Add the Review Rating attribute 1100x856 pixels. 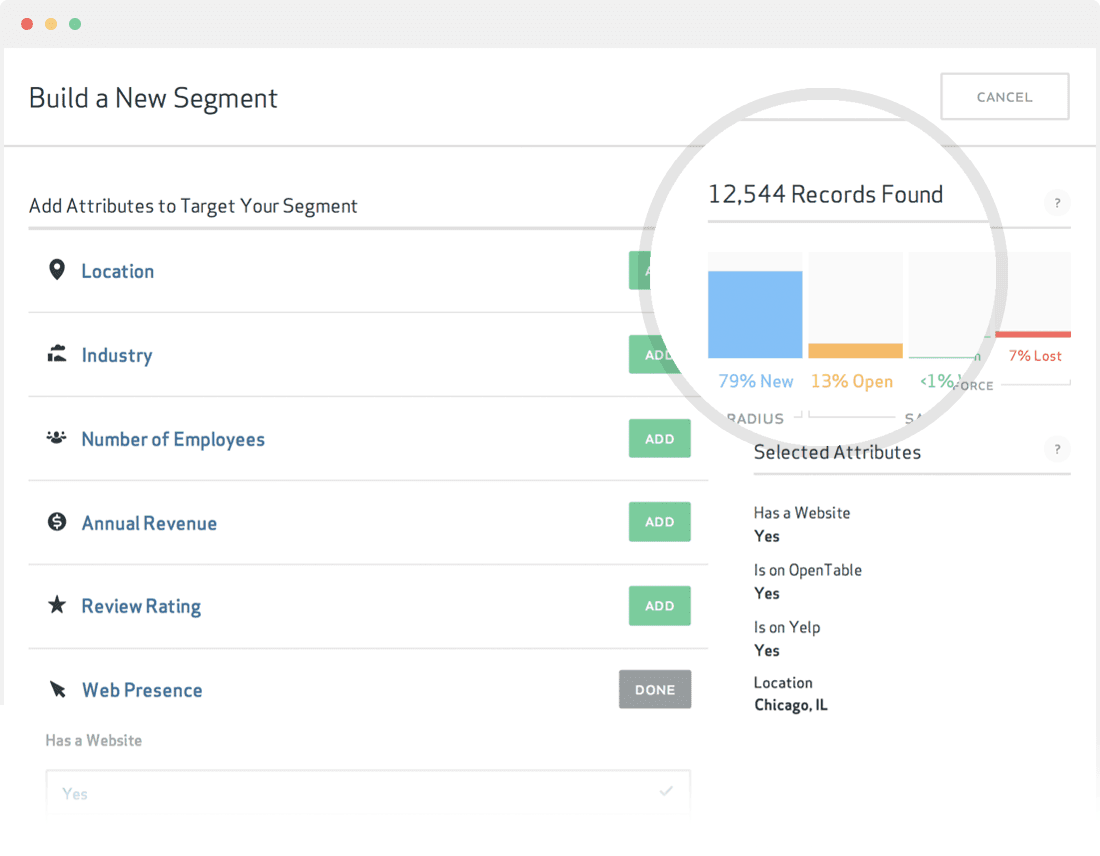[659, 606]
